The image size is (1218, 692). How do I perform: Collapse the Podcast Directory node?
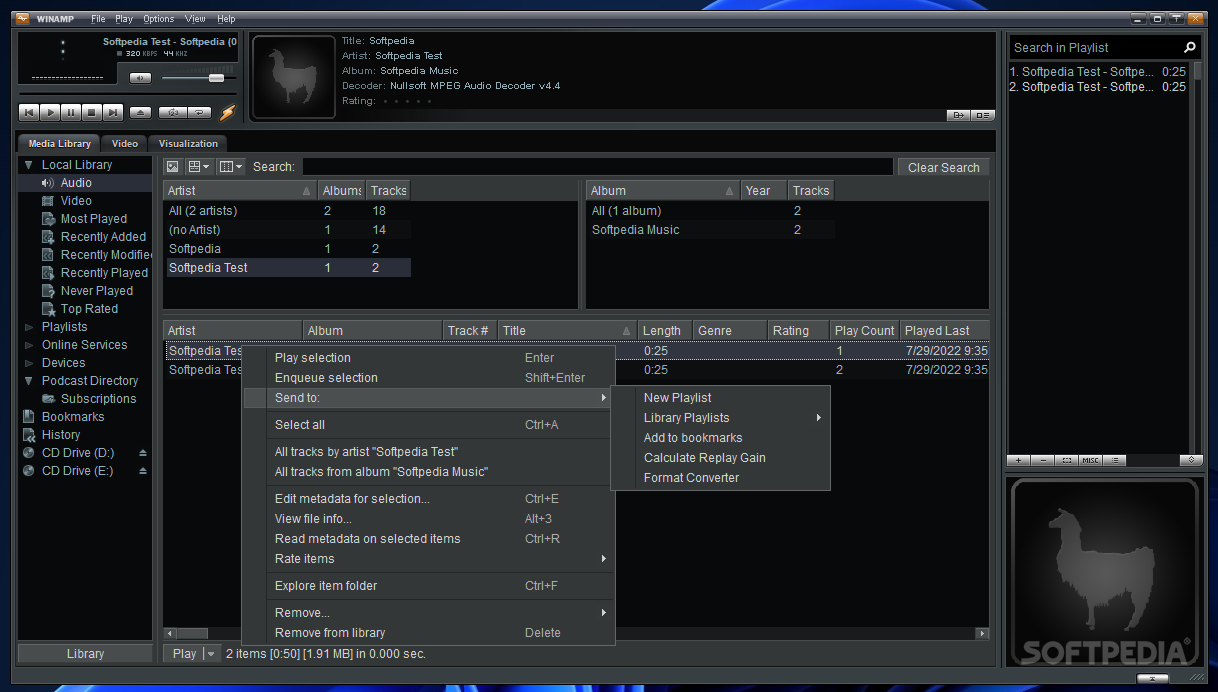click(x=29, y=381)
